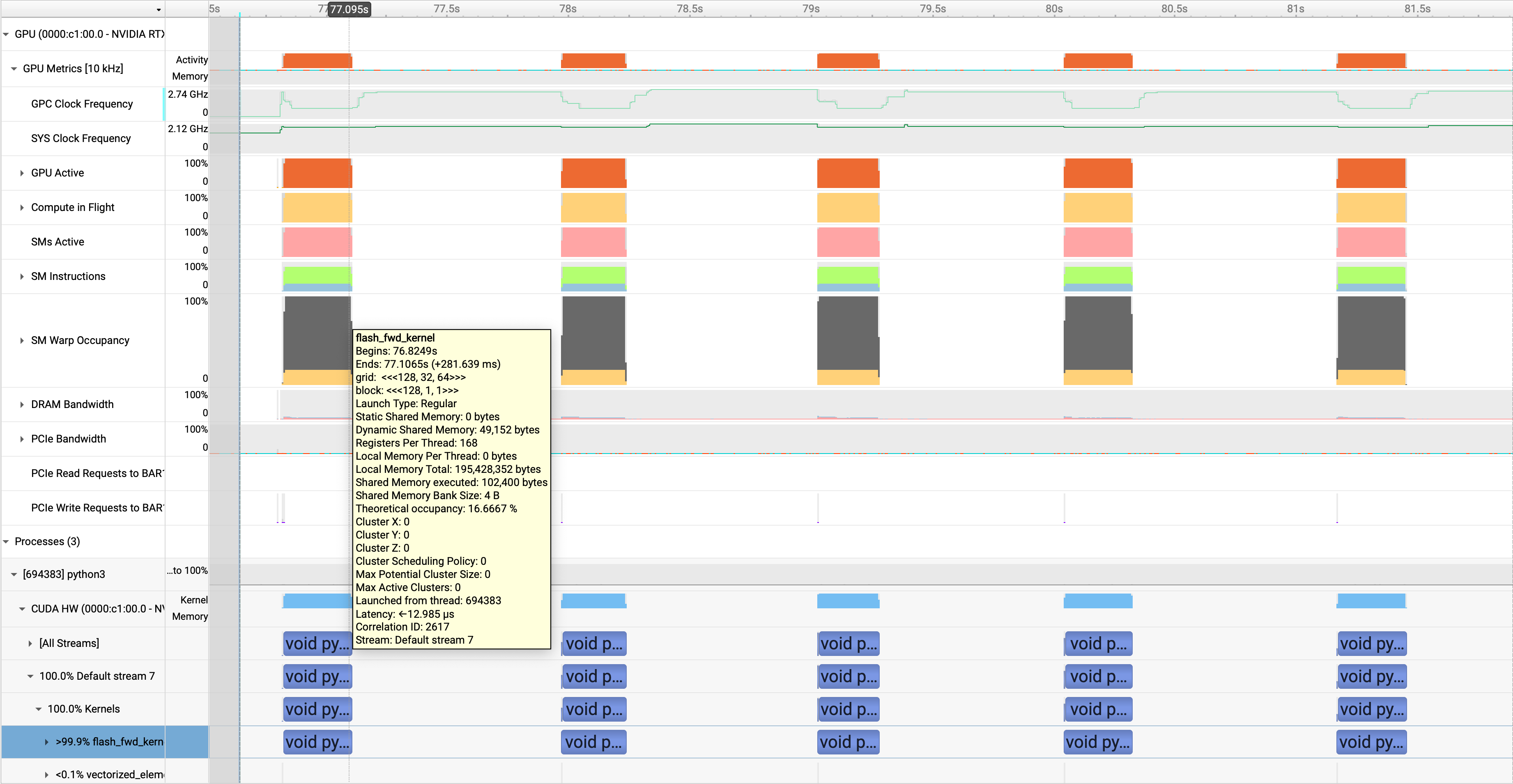The height and width of the screenshot is (784, 1513).
Task: Collapse the GPU Metrics [10 kHz] group
Action: click(14, 69)
